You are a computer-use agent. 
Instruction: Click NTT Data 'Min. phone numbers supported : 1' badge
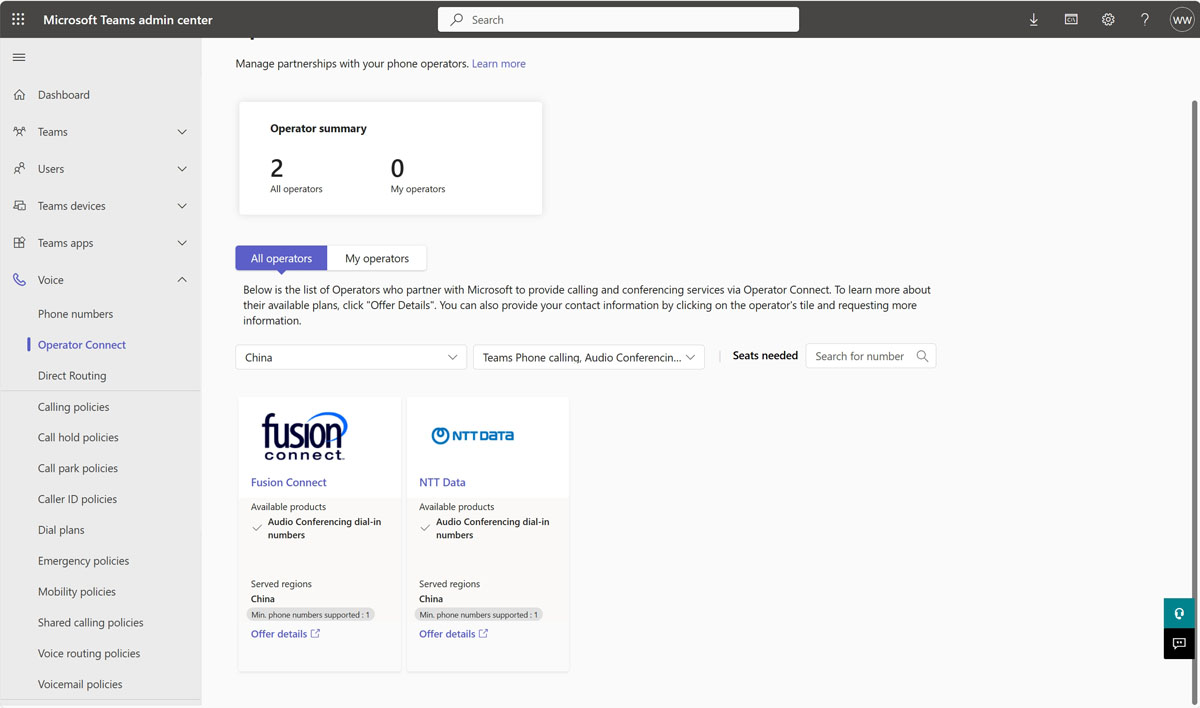click(479, 615)
